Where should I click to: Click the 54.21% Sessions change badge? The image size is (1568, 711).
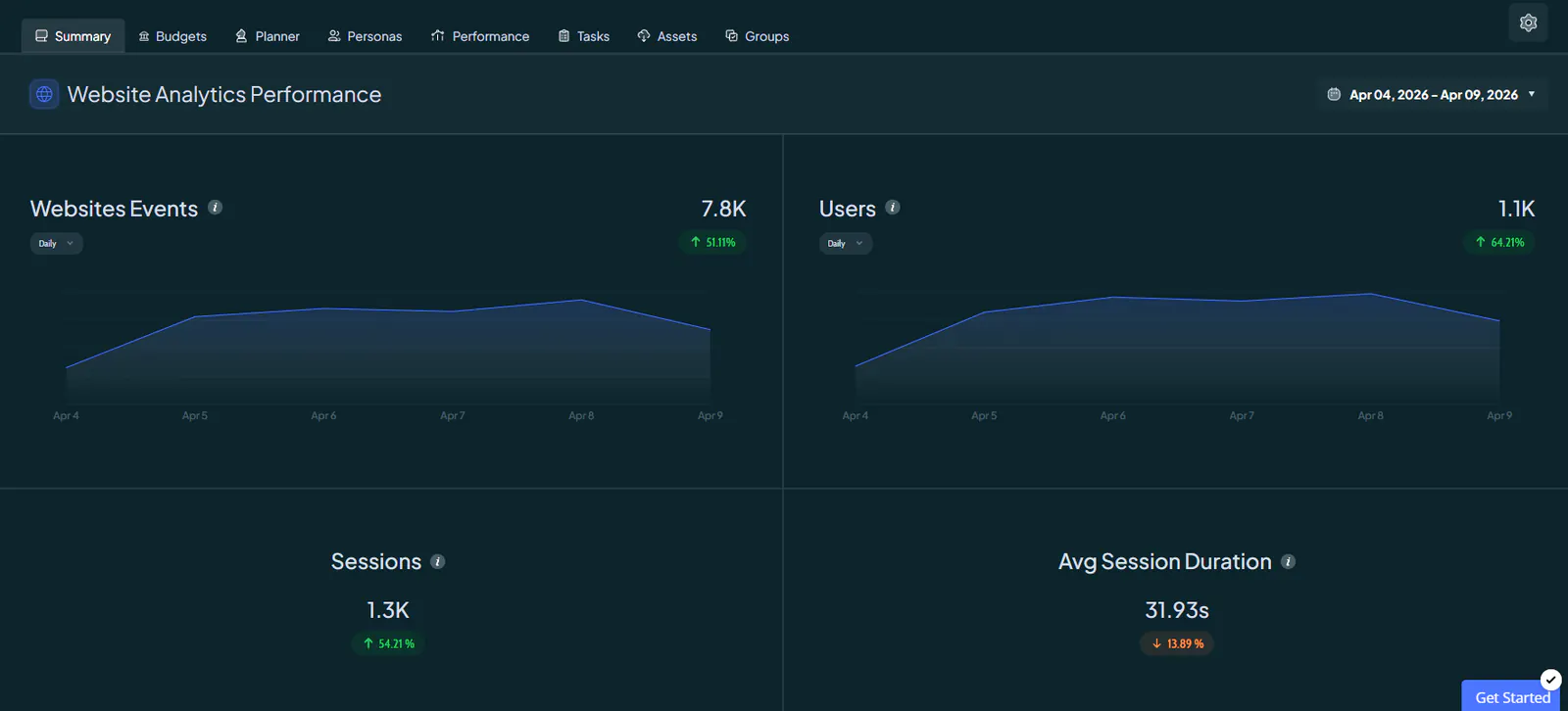(x=389, y=643)
